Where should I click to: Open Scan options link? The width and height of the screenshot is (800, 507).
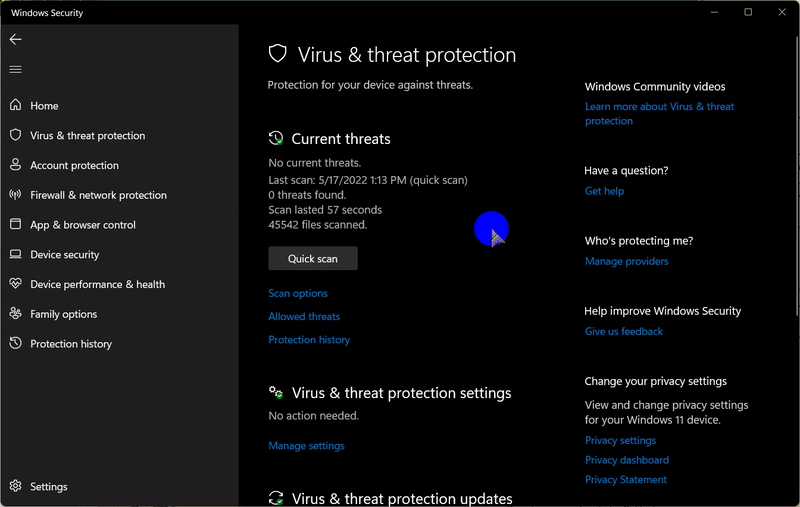(298, 294)
